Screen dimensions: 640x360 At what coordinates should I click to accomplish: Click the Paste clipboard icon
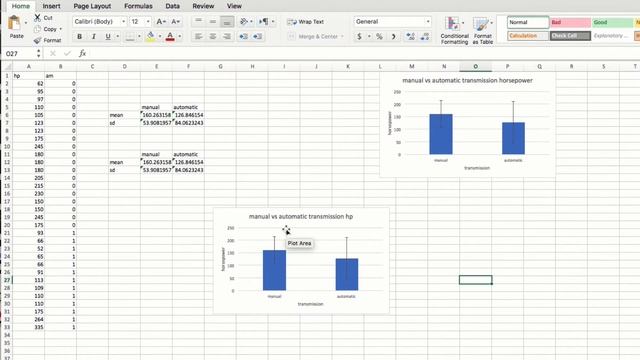[x=15, y=23]
